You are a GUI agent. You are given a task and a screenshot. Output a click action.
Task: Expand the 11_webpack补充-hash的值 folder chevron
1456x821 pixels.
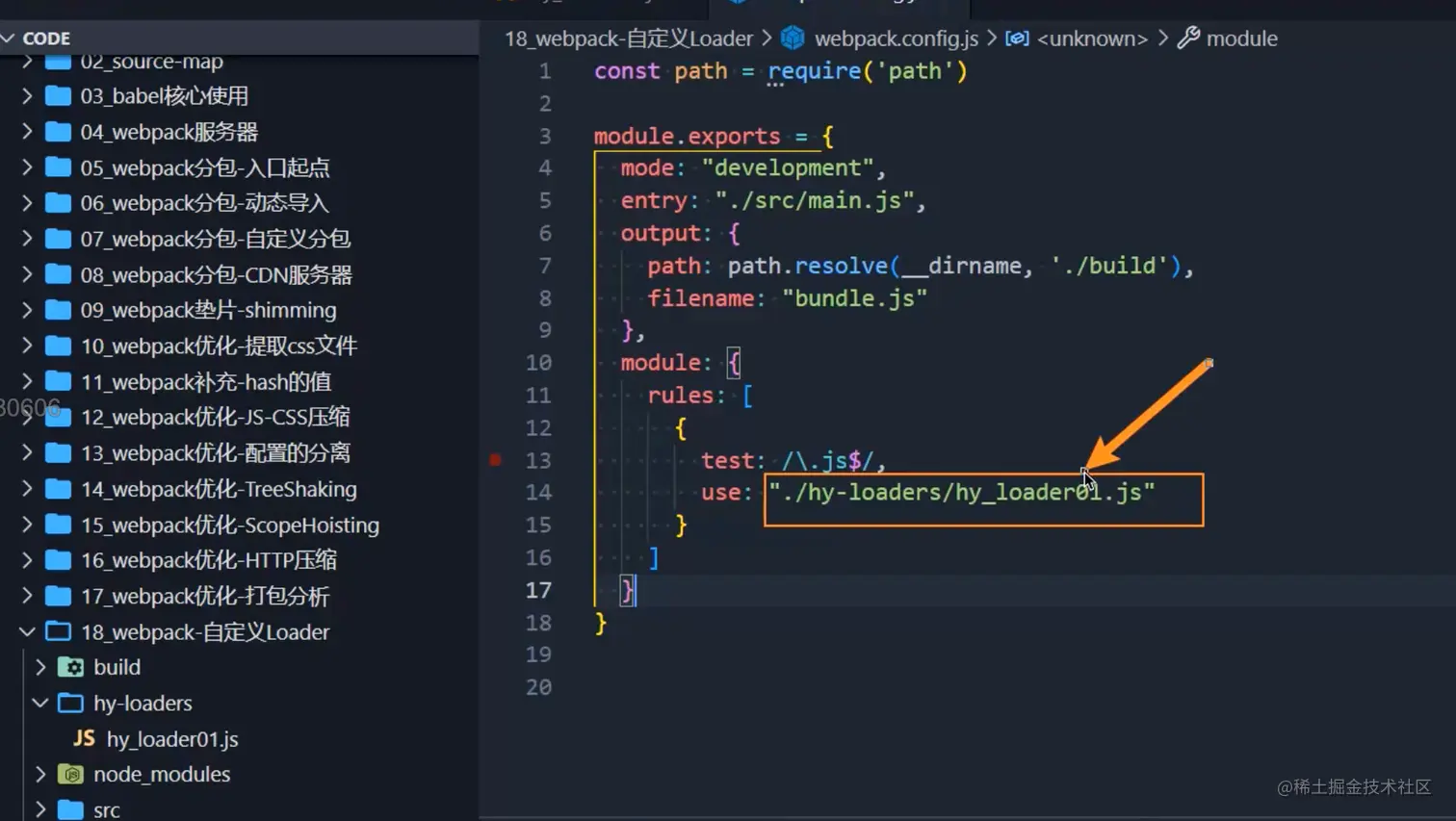click(x=27, y=381)
